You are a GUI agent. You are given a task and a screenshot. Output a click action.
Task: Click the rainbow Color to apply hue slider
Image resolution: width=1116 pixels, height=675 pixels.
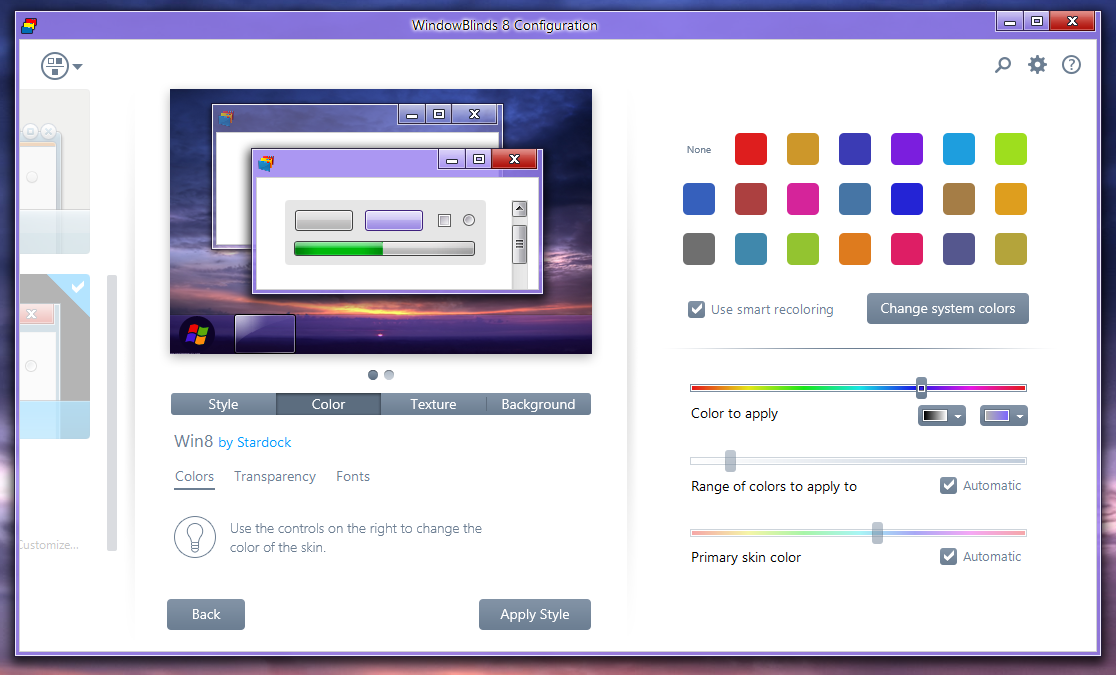click(x=858, y=388)
